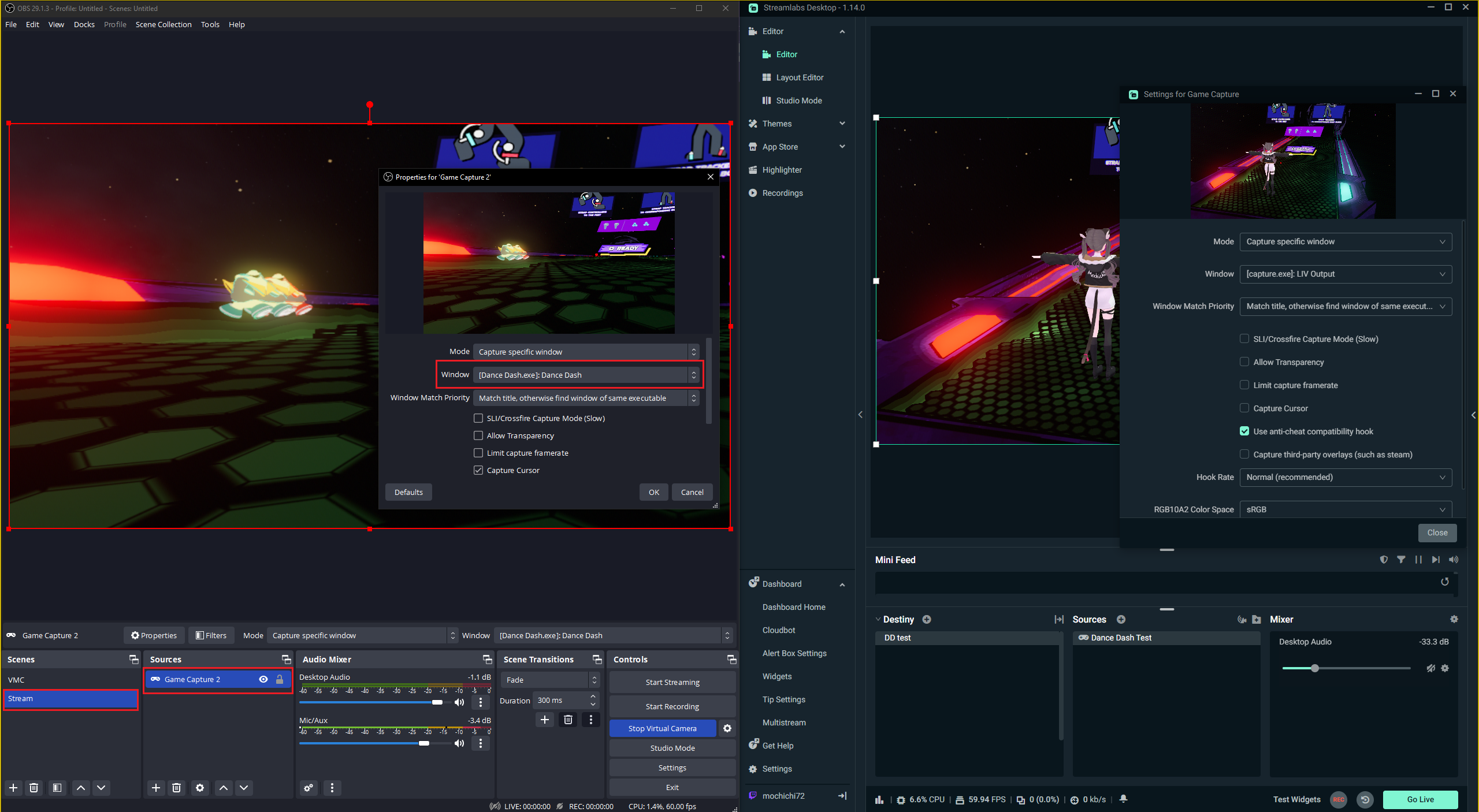The height and width of the screenshot is (812, 1479).
Task: Open Layout Editor in Streamlabs sidebar
Action: (x=800, y=77)
